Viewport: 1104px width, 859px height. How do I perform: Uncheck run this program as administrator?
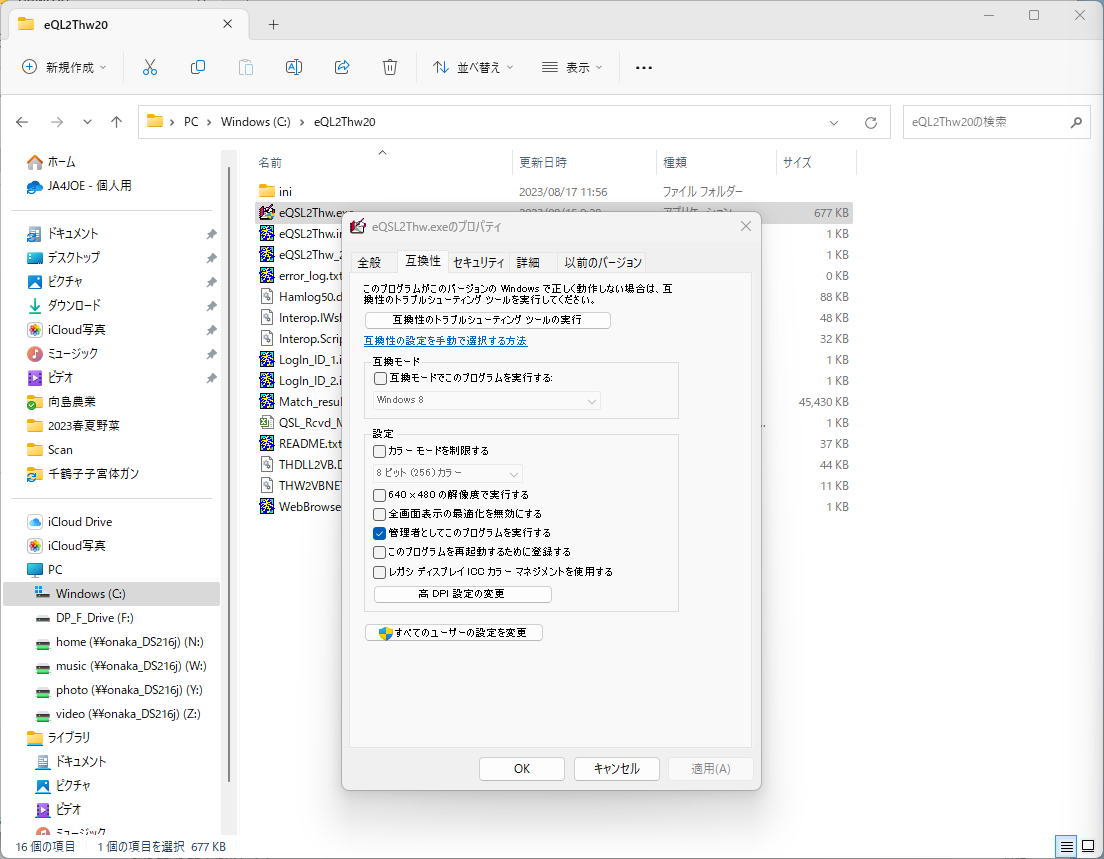click(x=380, y=534)
